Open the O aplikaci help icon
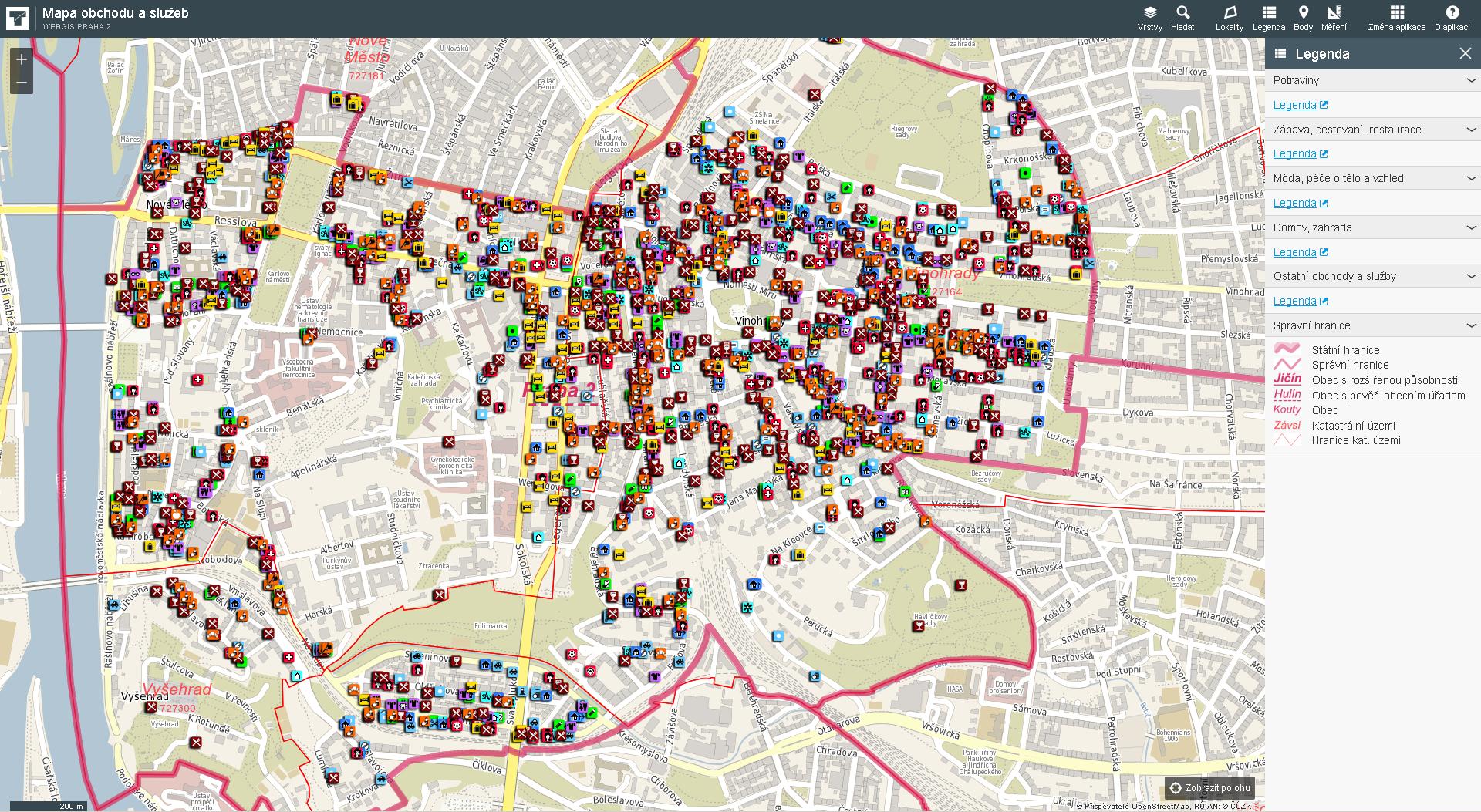Screen dimensions: 1481x812 click(1452, 19)
